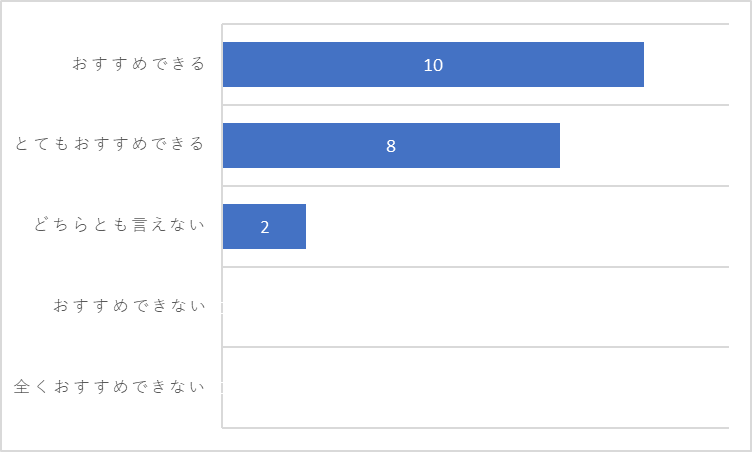Click gridline above the 全くおすすめできない row
The height and width of the screenshot is (452, 752).
475,347
